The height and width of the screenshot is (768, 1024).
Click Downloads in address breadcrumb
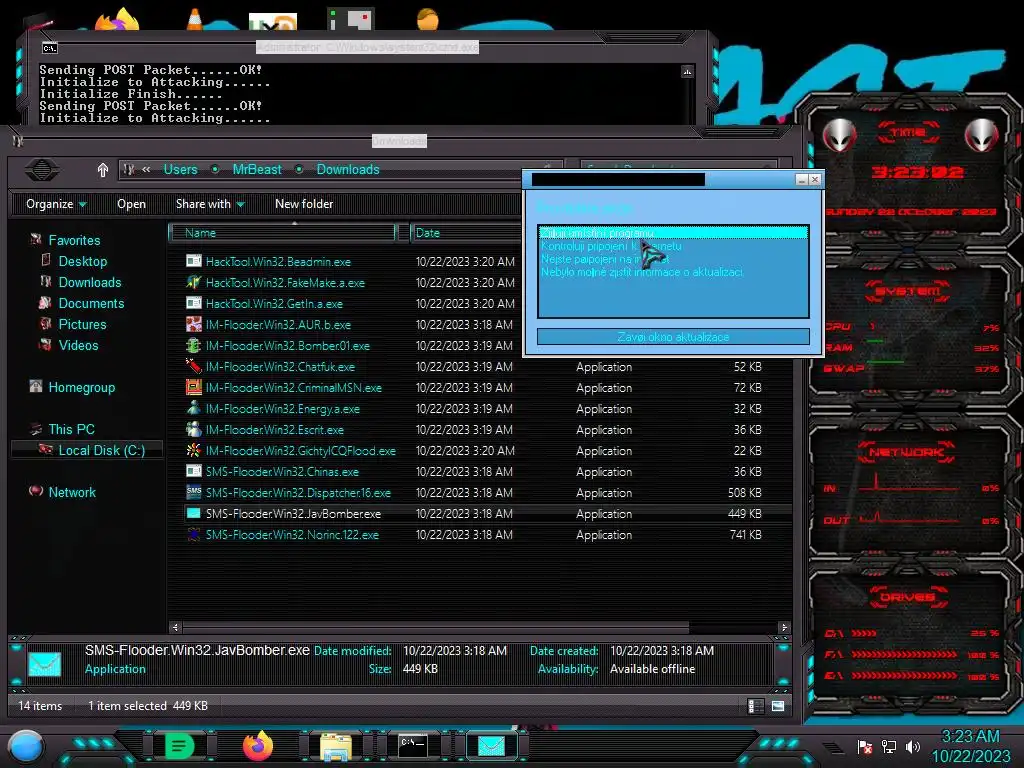(x=348, y=169)
